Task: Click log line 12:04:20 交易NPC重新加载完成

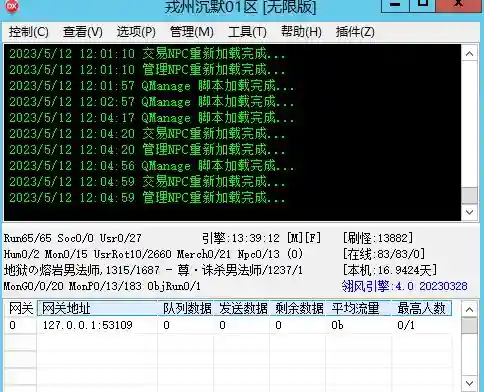Action: point(147,134)
